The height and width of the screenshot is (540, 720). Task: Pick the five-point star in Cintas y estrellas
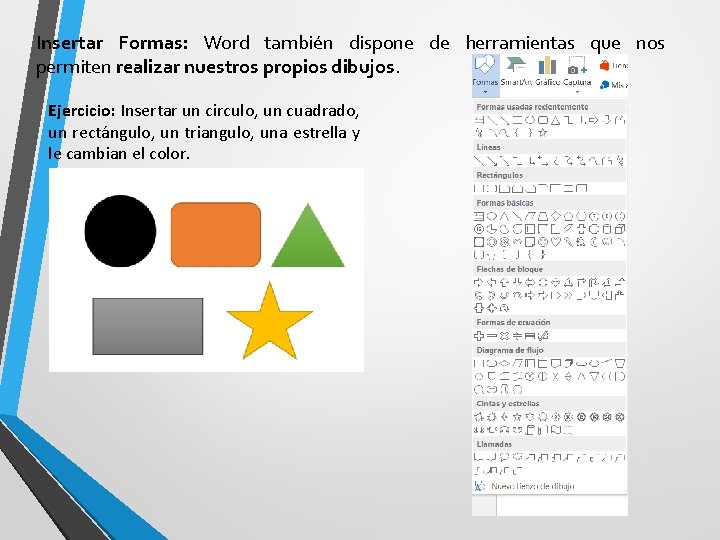(518, 417)
